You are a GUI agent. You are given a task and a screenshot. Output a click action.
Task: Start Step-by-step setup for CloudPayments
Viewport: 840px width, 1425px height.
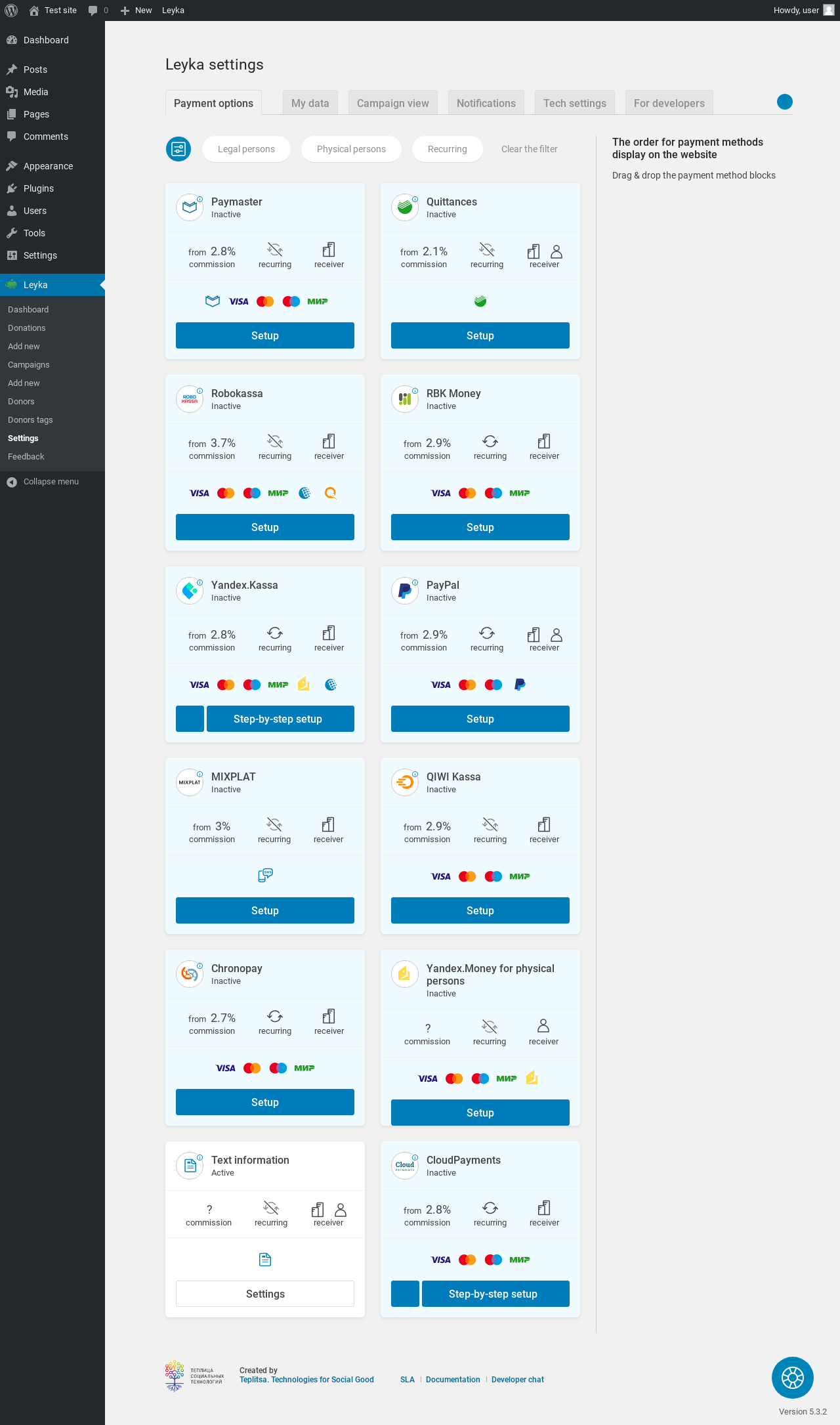click(x=495, y=1294)
